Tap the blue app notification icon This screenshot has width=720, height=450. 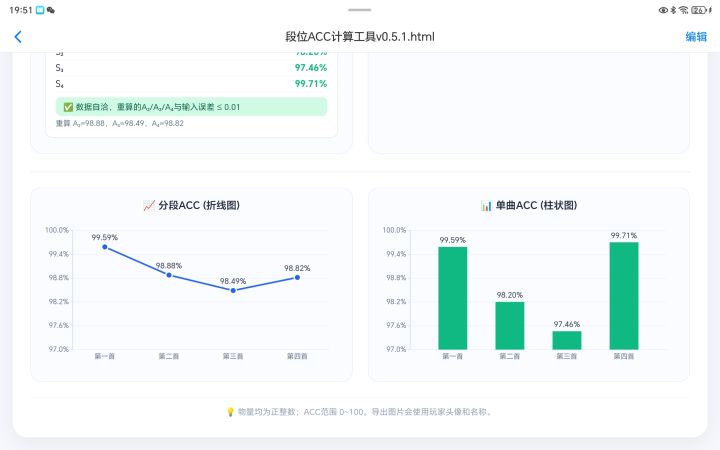tap(40, 10)
